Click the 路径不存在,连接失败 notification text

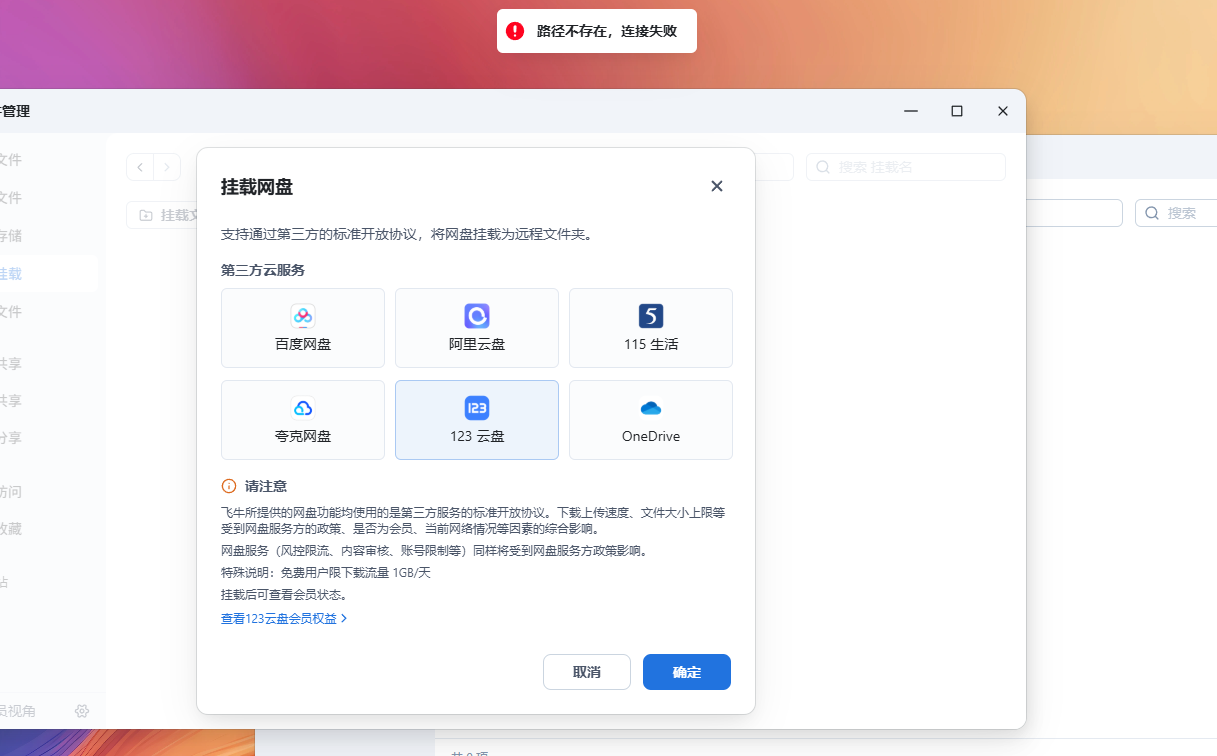click(607, 31)
